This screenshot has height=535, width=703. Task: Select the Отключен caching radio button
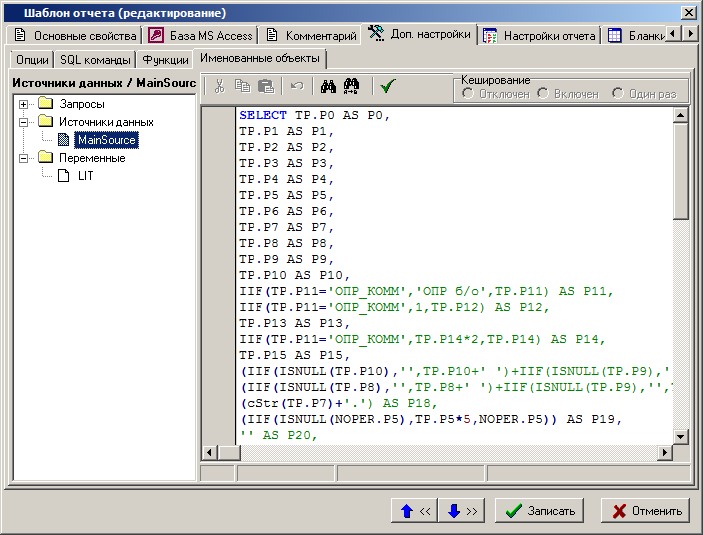(467, 93)
